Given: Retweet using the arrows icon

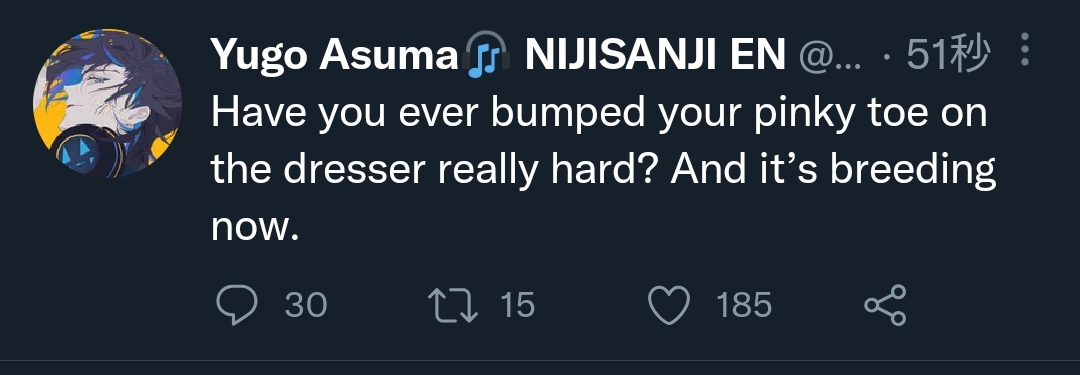Looking at the screenshot, I should (x=453, y=305).
